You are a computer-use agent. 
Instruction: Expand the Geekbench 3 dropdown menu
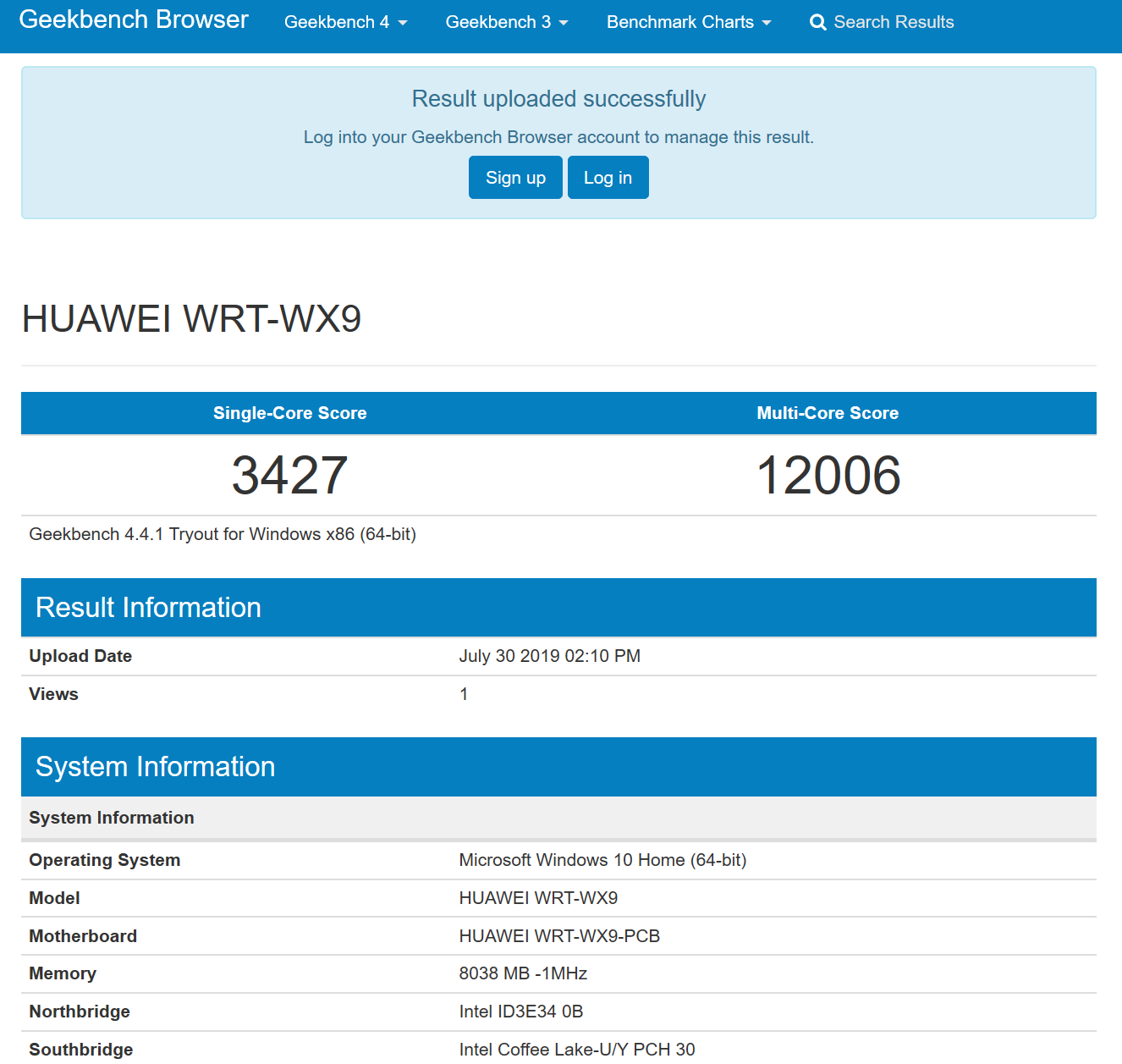(x=507, y=22)
